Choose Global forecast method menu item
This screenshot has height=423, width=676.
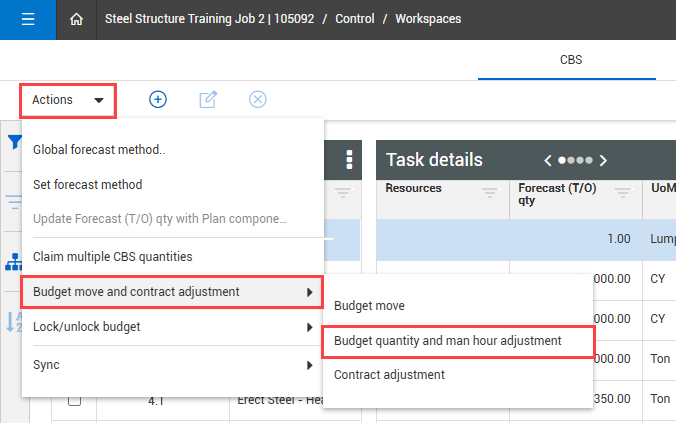(99, 150)
